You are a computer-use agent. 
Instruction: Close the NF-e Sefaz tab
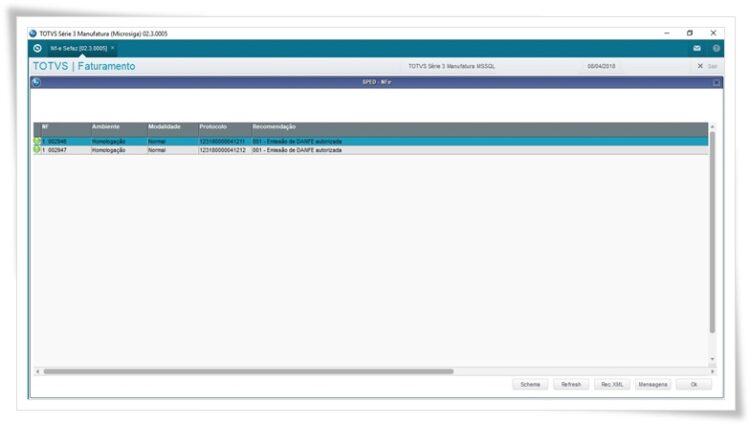pos(113,48)
